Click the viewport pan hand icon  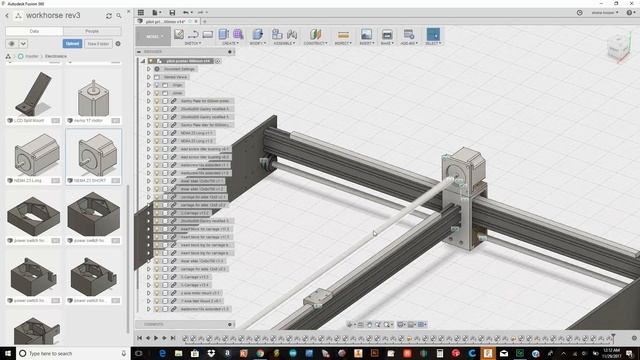pos(369,324)
